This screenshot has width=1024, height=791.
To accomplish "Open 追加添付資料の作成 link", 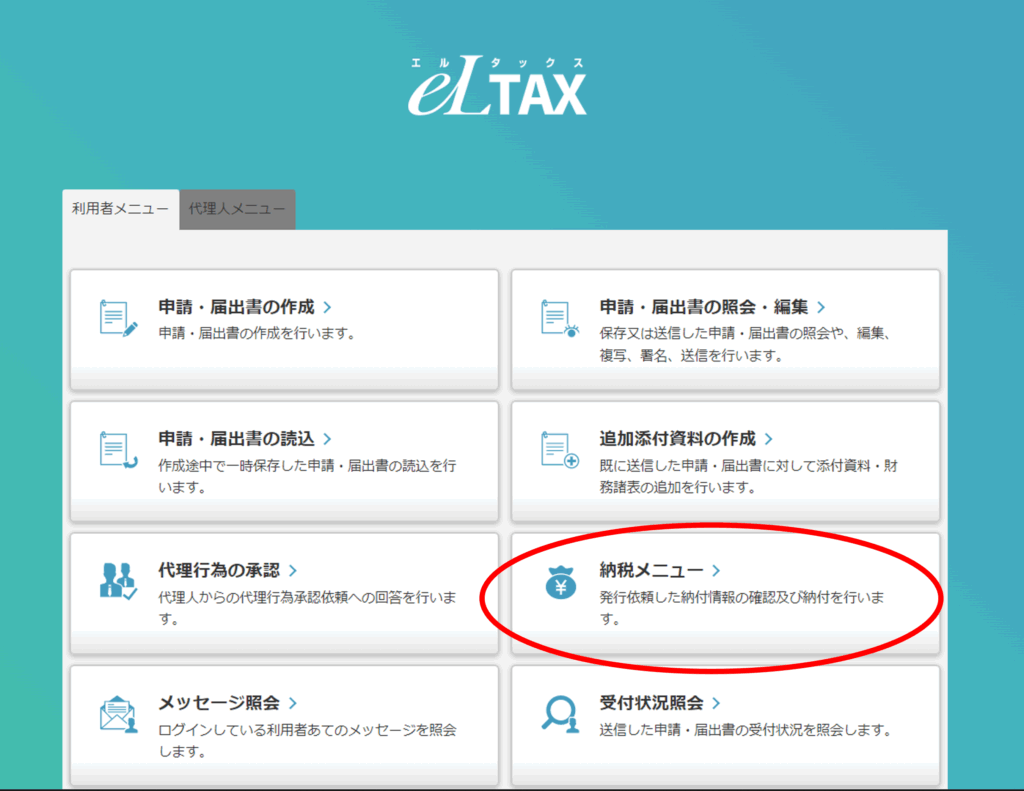I will [678, 438].
